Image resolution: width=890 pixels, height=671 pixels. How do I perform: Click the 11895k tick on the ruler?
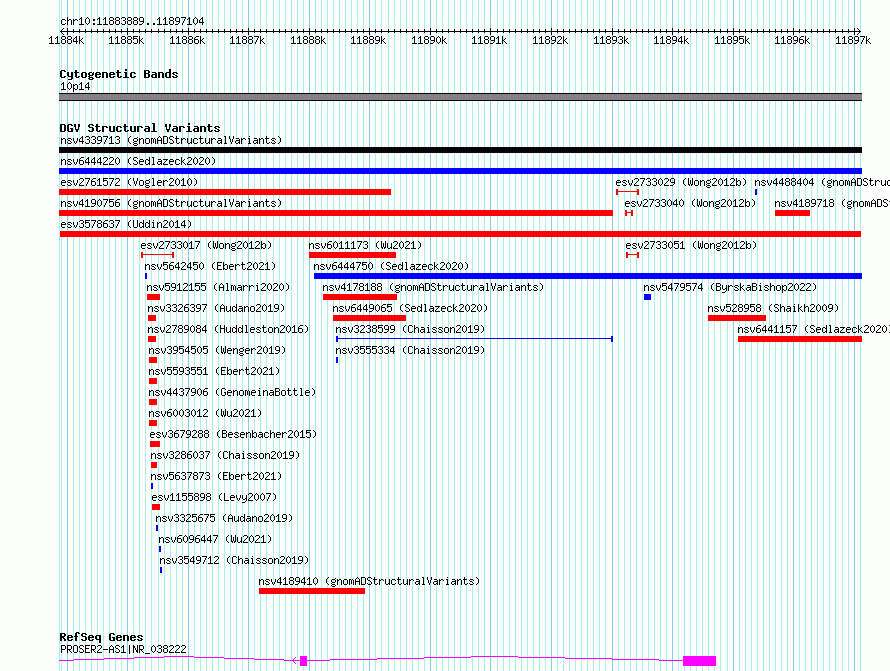coord(732,40)
